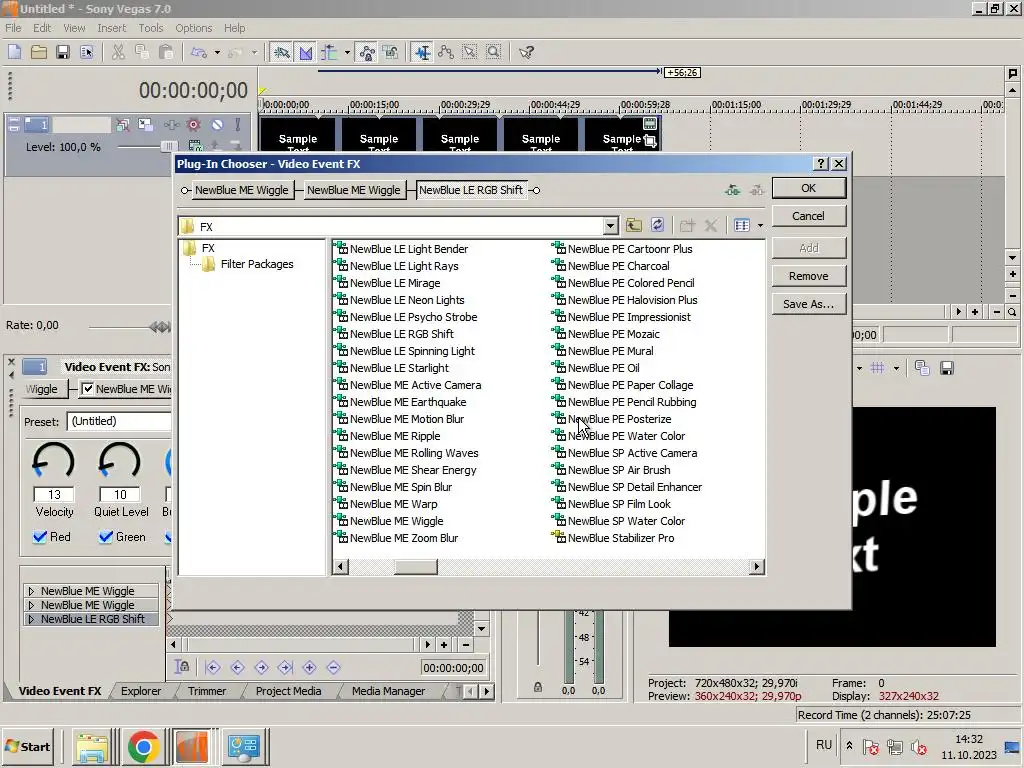The image size is (1024, 768).
Task: Switch to the Project Media tab
Action: click(289, 691)
